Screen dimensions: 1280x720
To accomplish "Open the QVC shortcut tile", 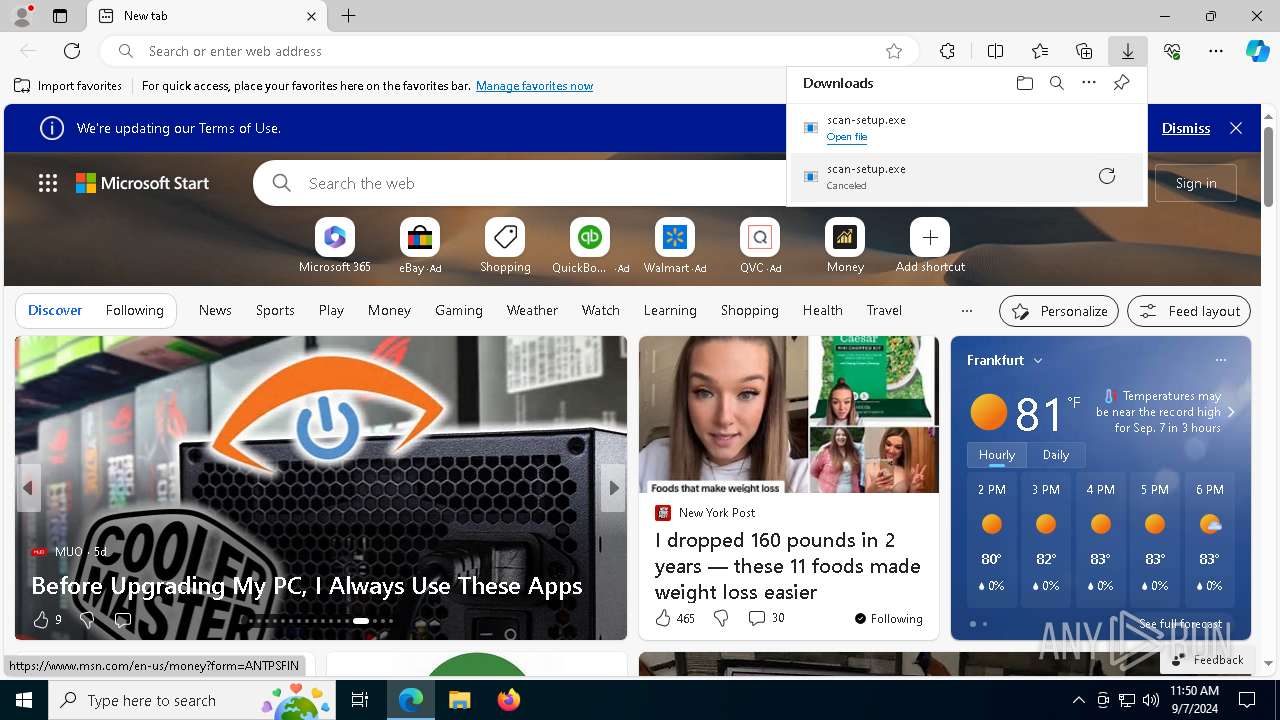I will coord(760,245).
